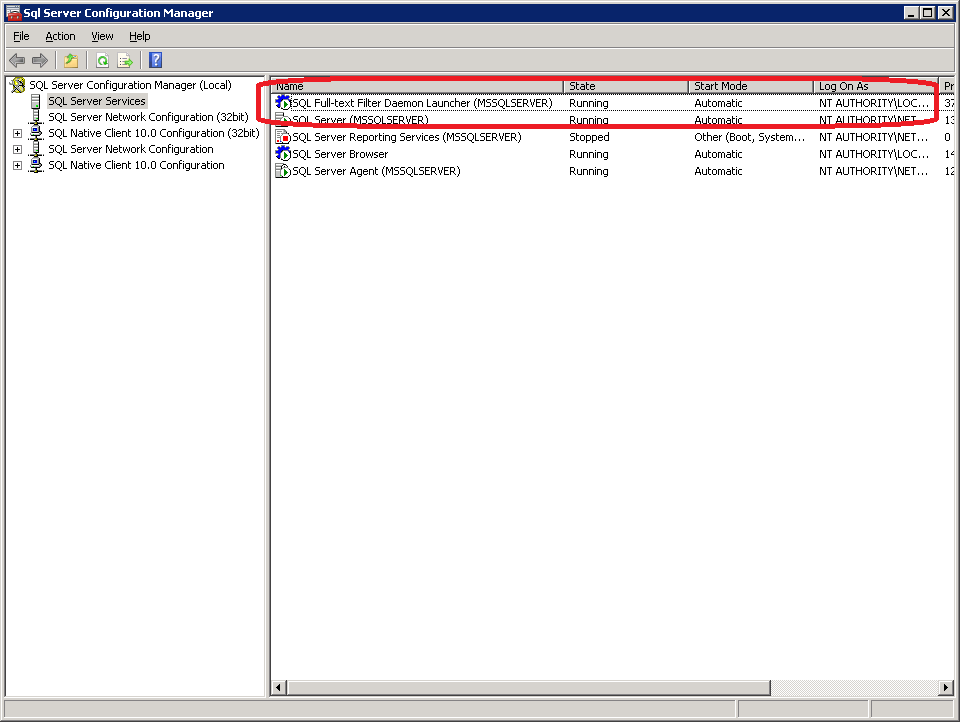The height and width of the screenshot is (722, 960).
Task: Click Other (Boot, System... start mode cell
Action: coord(749,137)
